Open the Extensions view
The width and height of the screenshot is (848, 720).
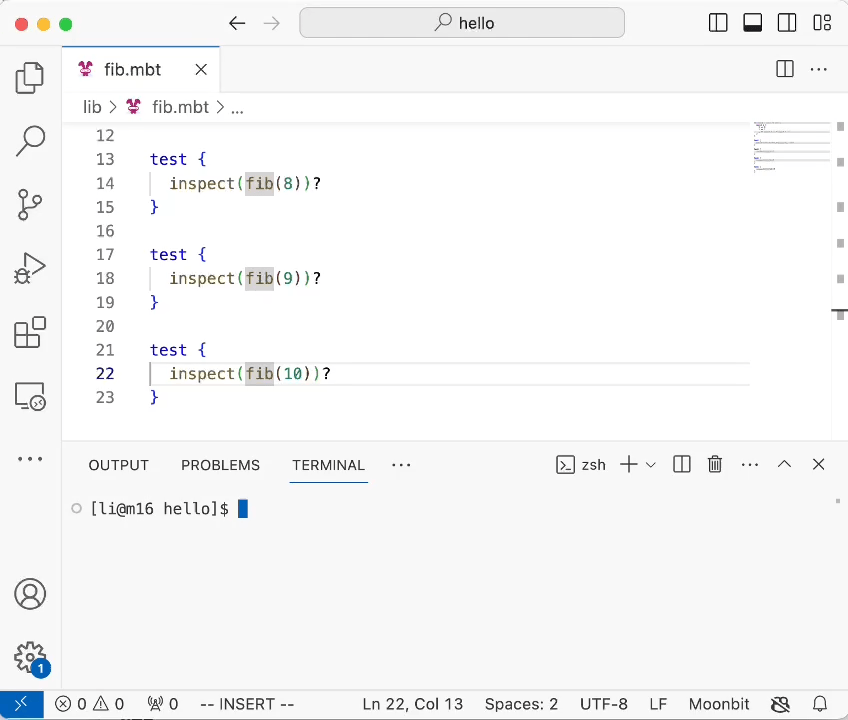(30, 330)
